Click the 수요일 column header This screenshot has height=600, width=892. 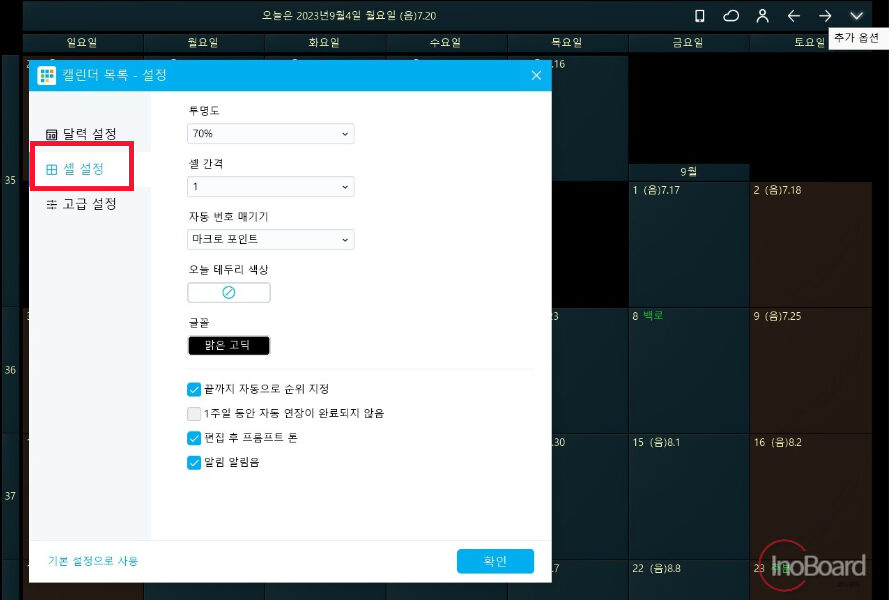click(x=445, y=42)
